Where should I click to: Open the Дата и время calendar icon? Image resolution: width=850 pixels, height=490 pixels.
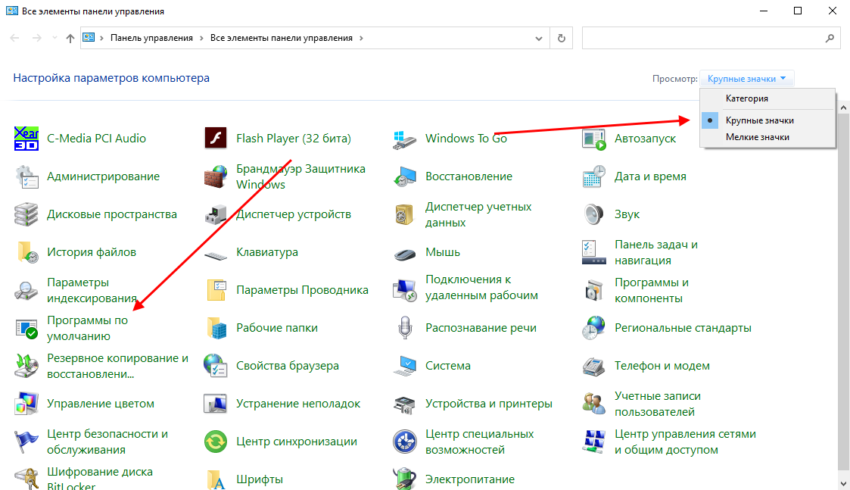pos(594,177)
